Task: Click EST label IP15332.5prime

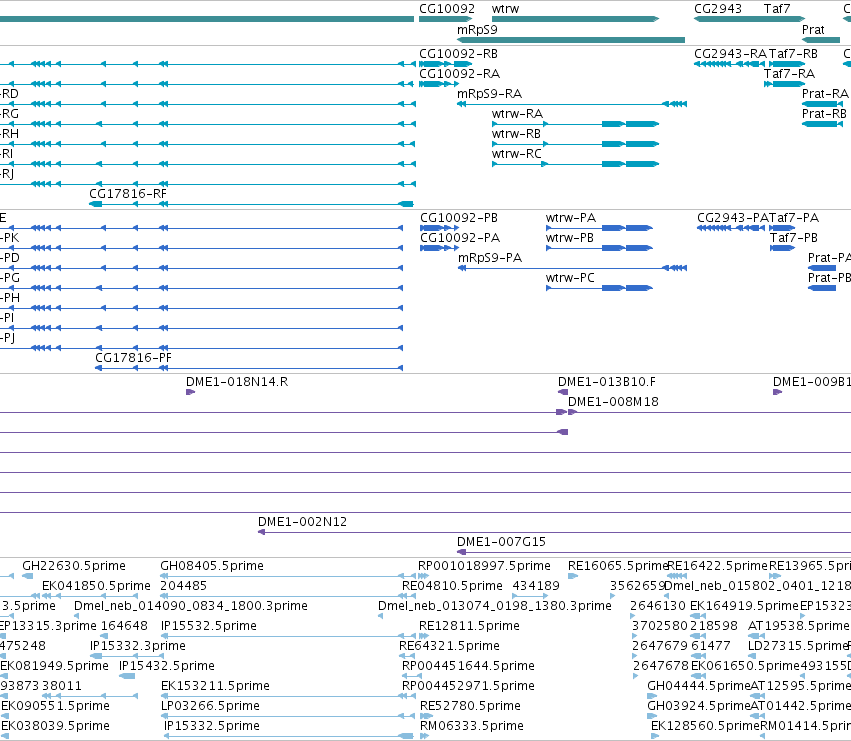Action: [x=212, y=726]
